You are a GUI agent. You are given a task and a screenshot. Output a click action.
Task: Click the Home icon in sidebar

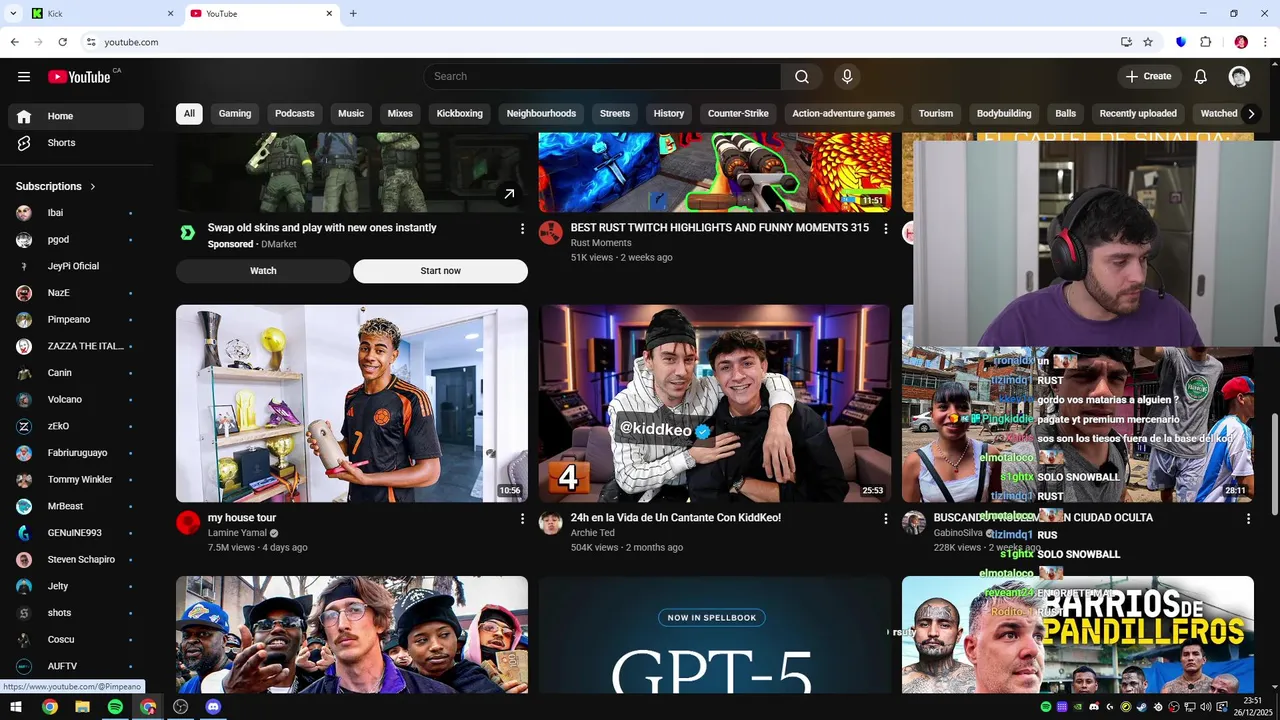click(24, 116)
